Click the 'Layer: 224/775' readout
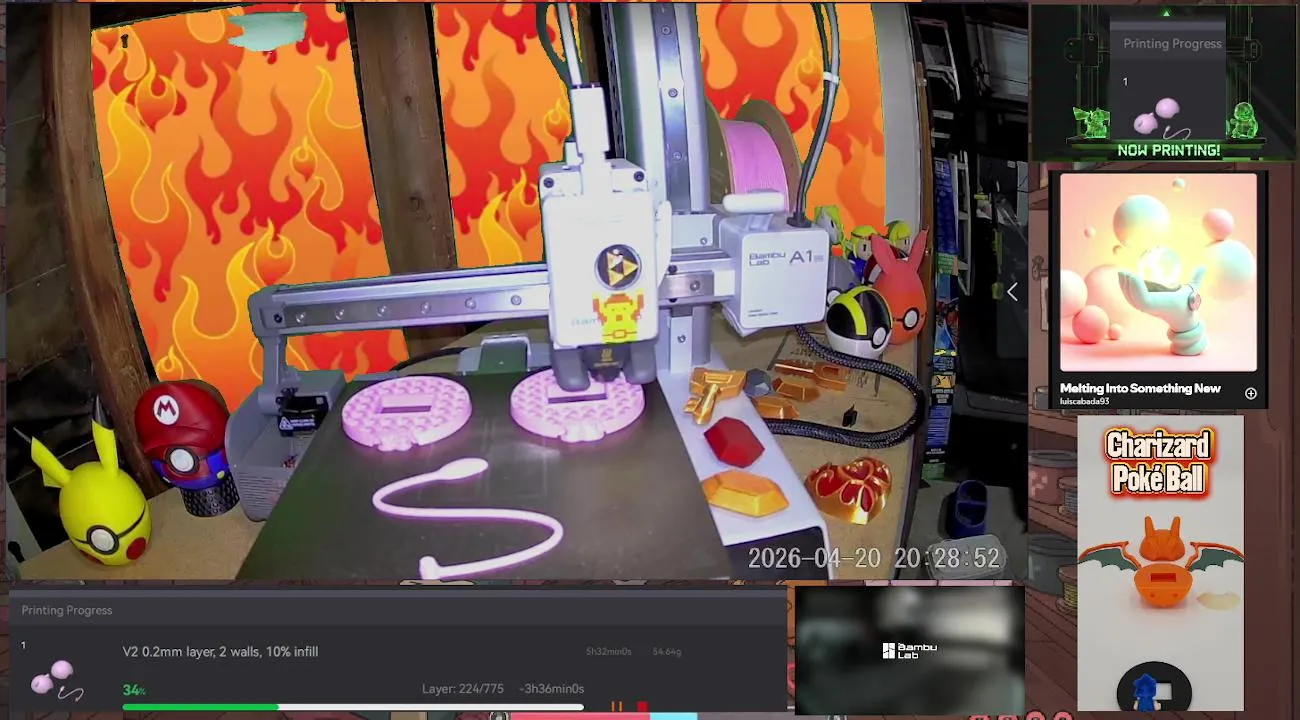Image resolution: width=1300 pixels, height=720 pixels. [462, 689]
